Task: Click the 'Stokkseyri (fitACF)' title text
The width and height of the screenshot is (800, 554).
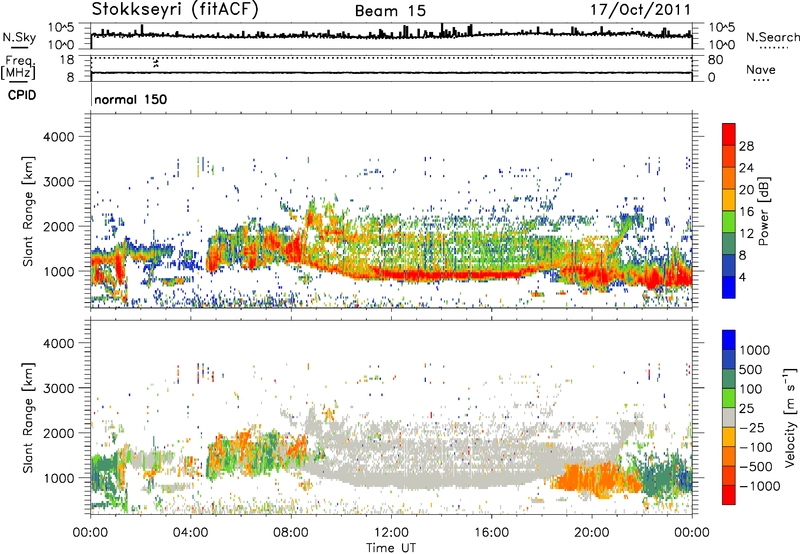Action: 175,10
